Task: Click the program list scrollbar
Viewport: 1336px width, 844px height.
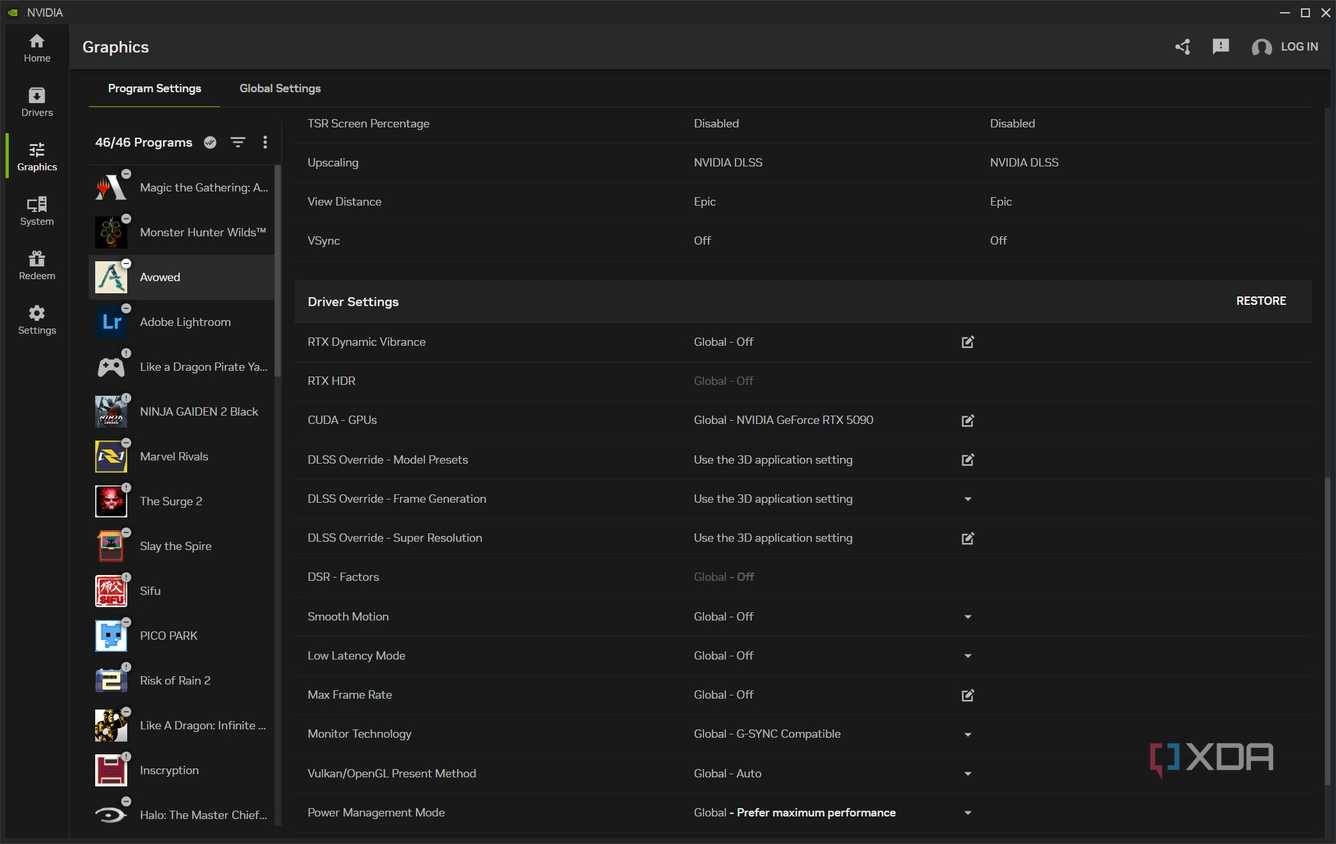Action: pos(278,271)
